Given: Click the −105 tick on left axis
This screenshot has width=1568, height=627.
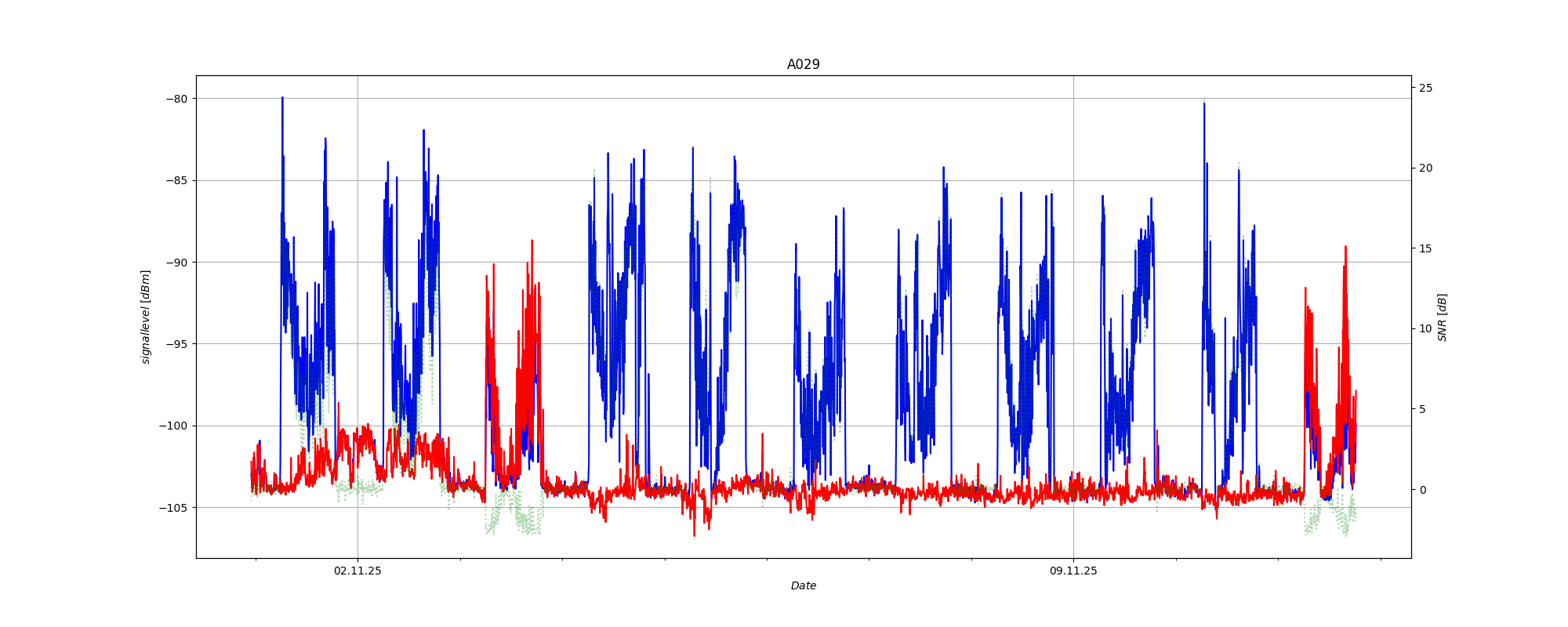Looking at the screenshot, I should pyautogui.click(x=174, y=508).
